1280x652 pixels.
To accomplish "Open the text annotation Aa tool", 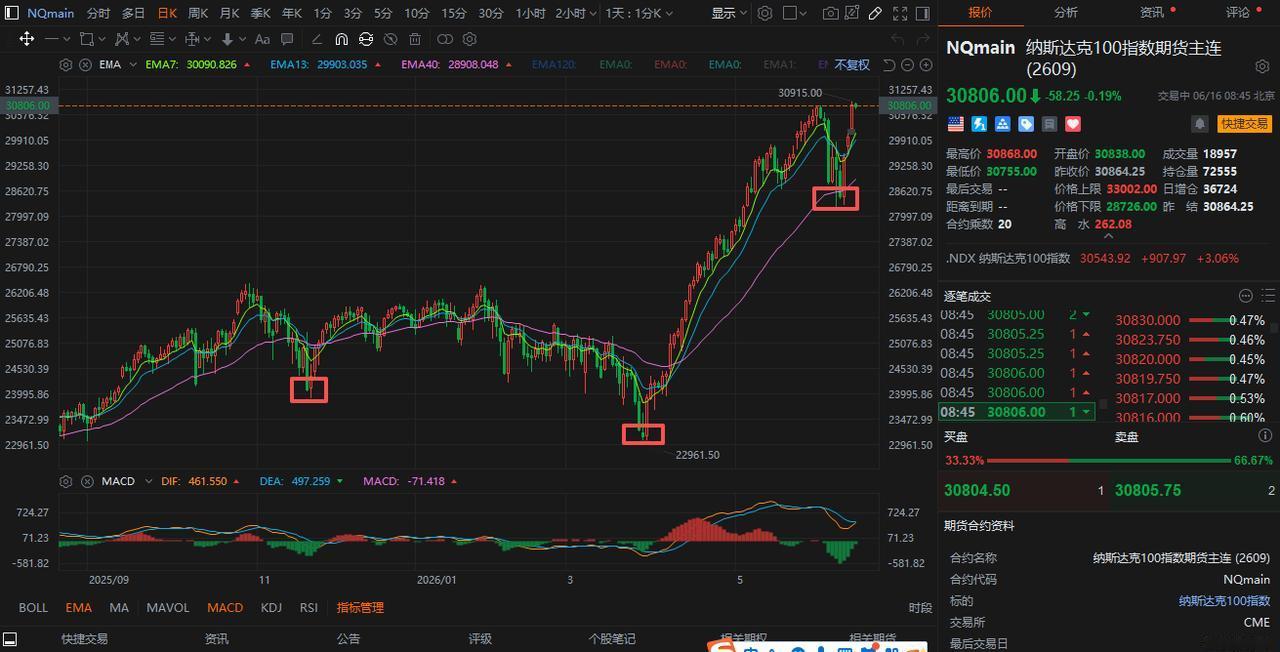I will 262,39.
